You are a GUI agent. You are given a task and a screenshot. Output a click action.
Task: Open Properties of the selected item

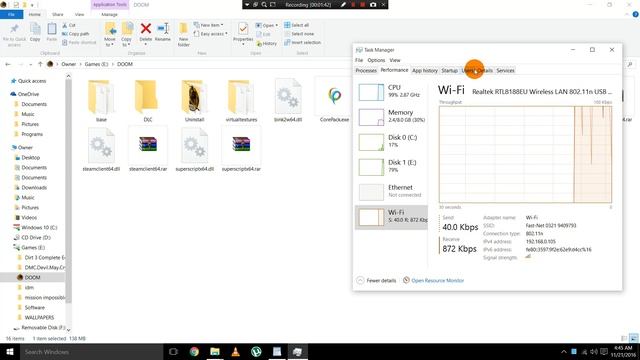pos(243,33)
